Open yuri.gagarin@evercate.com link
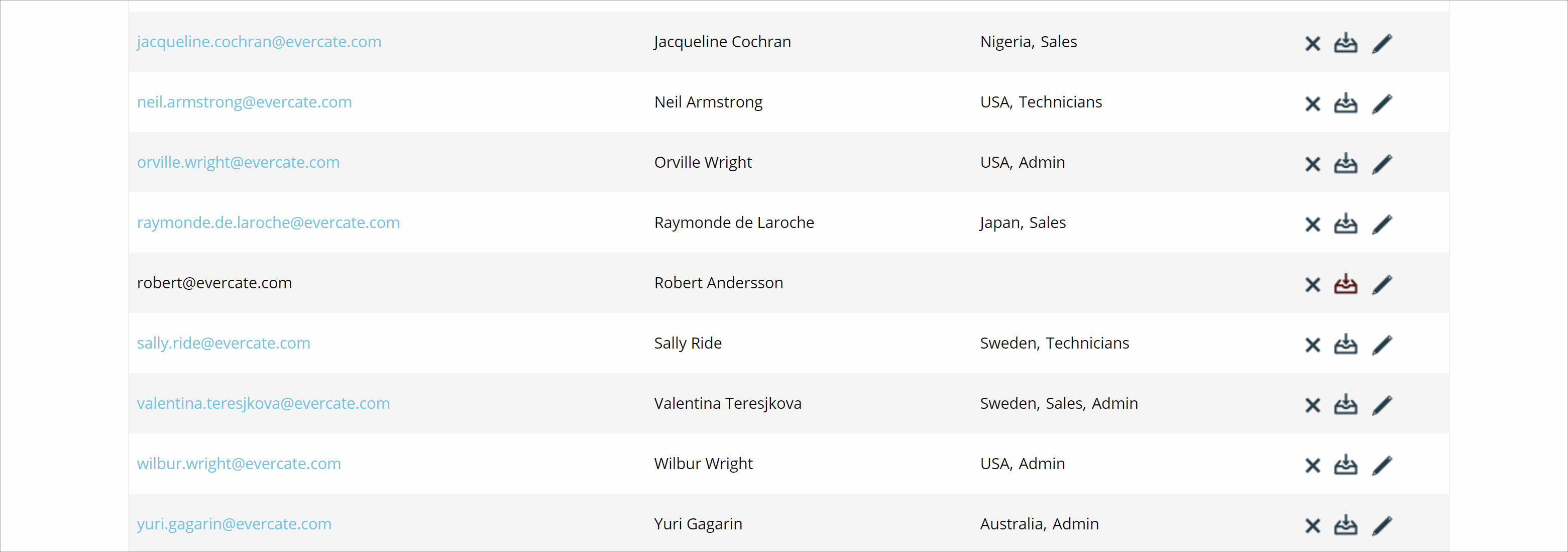 pos(234,523)
